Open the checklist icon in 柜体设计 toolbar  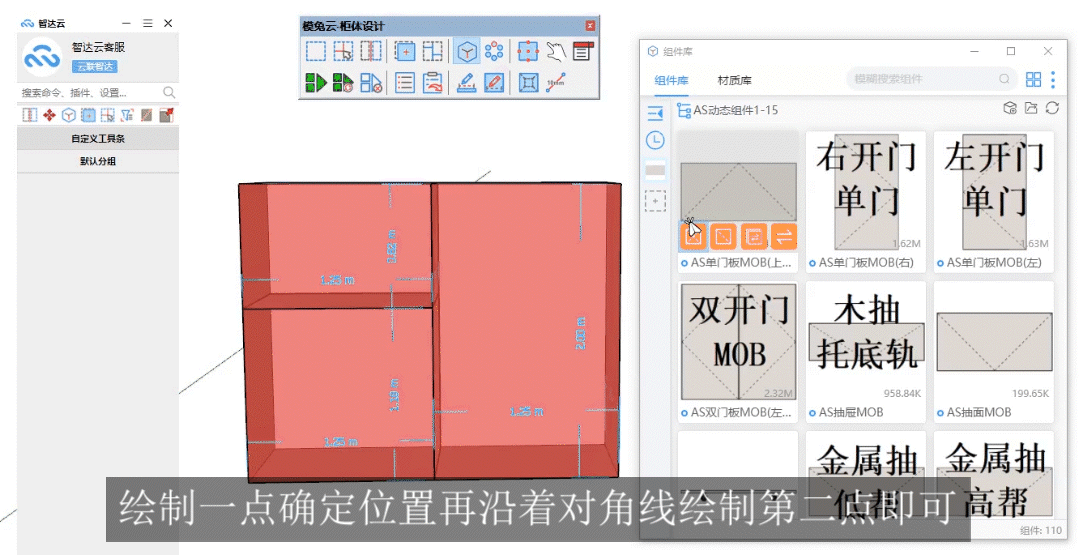[x=405, y=83]
